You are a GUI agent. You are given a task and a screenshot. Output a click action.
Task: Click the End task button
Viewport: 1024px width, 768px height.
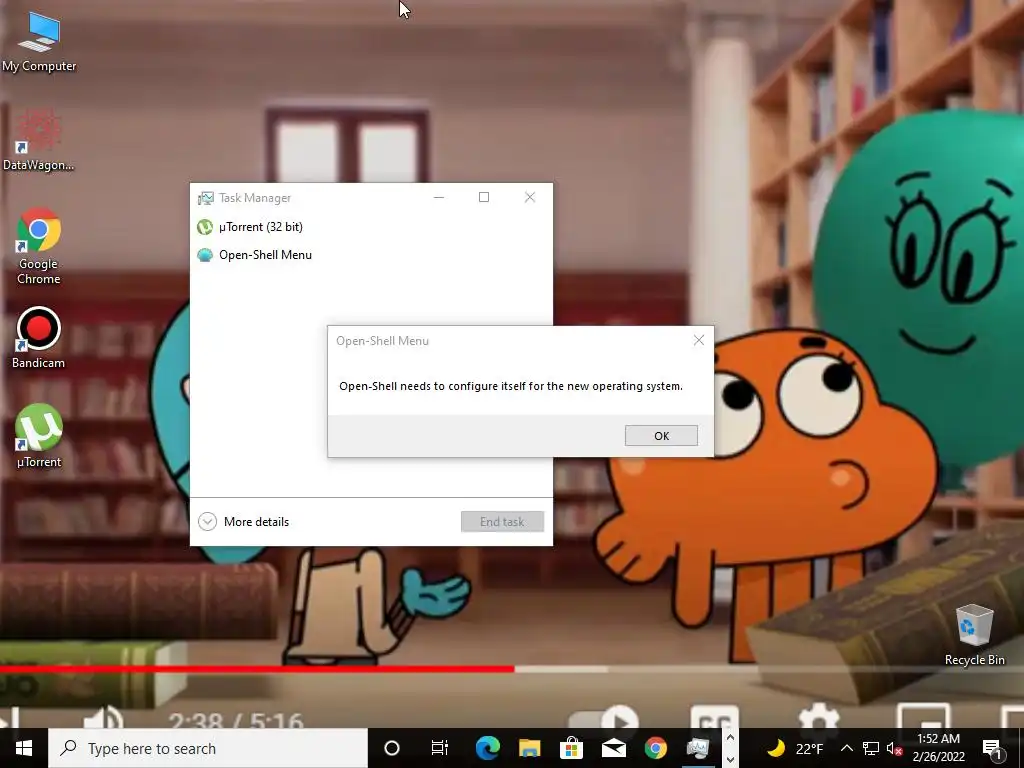(x=502, y=521)
